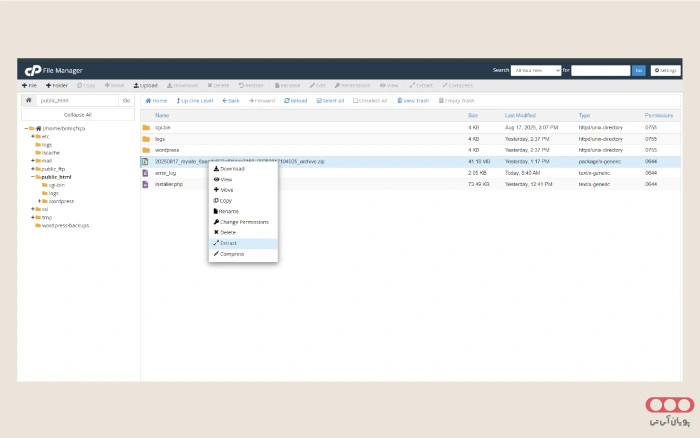Select All files
This screenshot has width=700, height=438.
330,101
